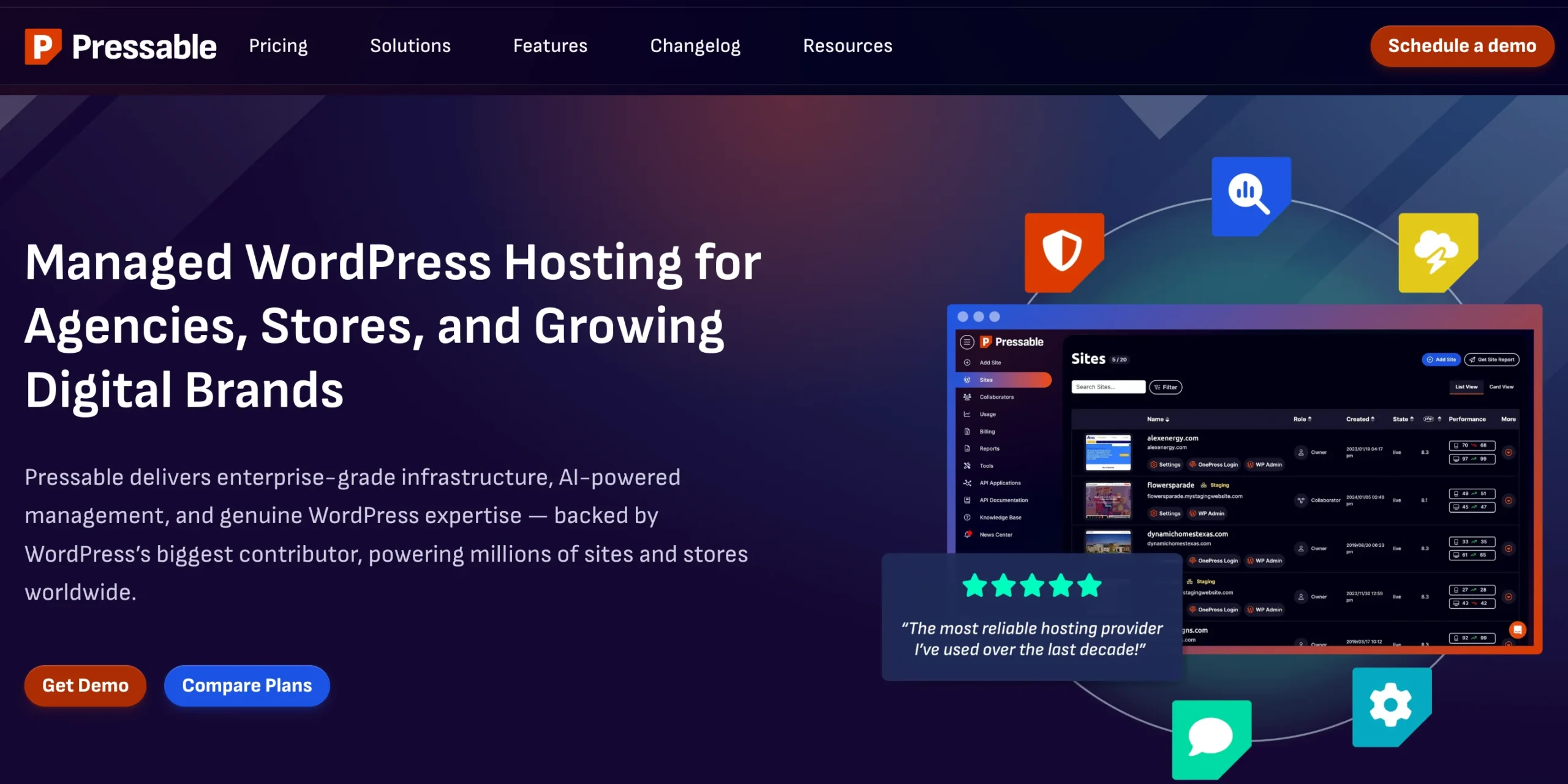This screenshot has width=1568, height=784.
Task: Open the Features menu item
Action: 550,46
